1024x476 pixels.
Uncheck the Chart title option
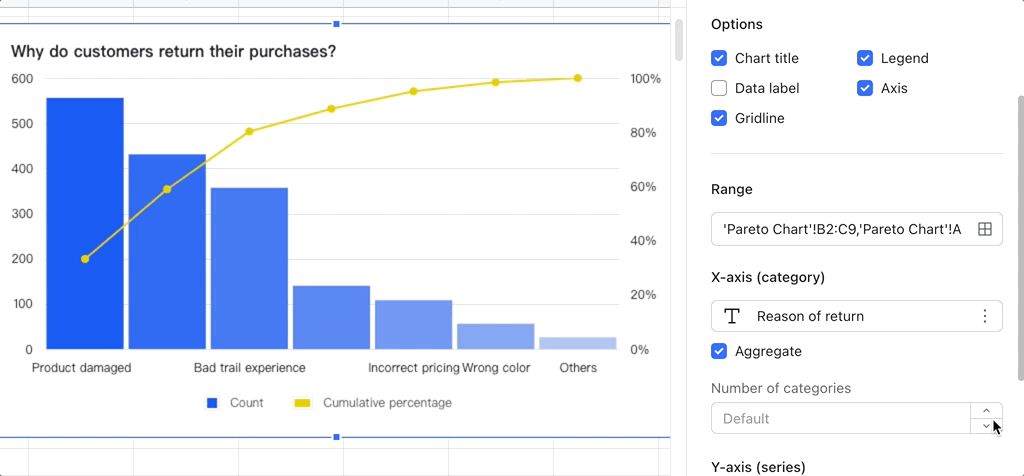(719, 58)
